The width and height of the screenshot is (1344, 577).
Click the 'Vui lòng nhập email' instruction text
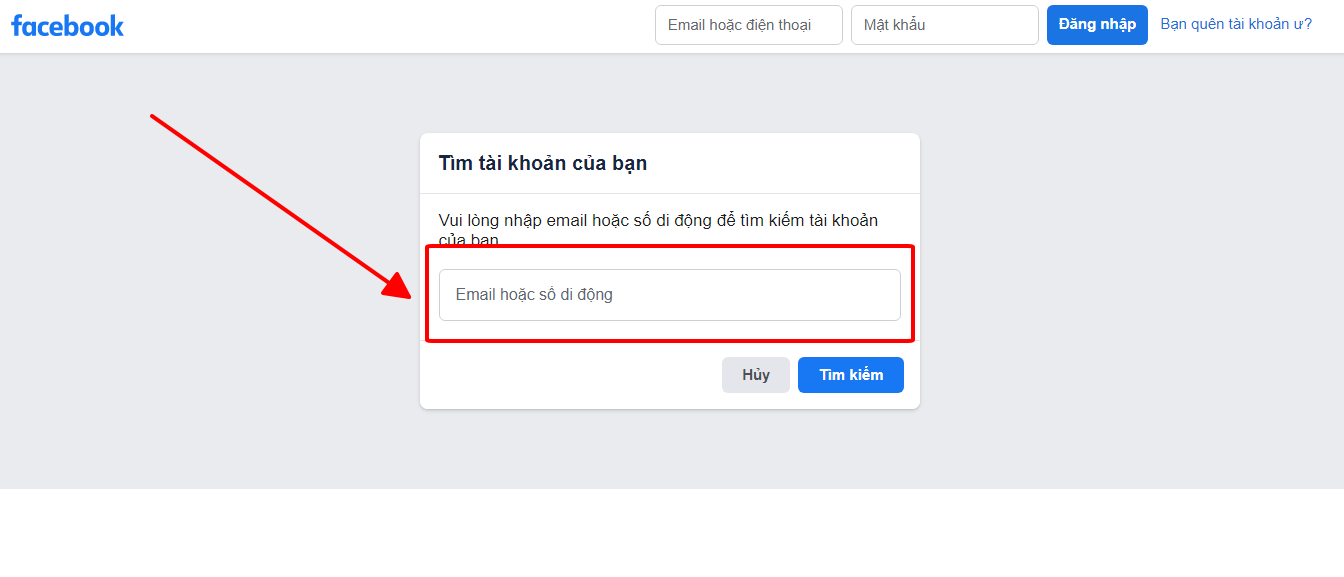(x=658, y=230)
